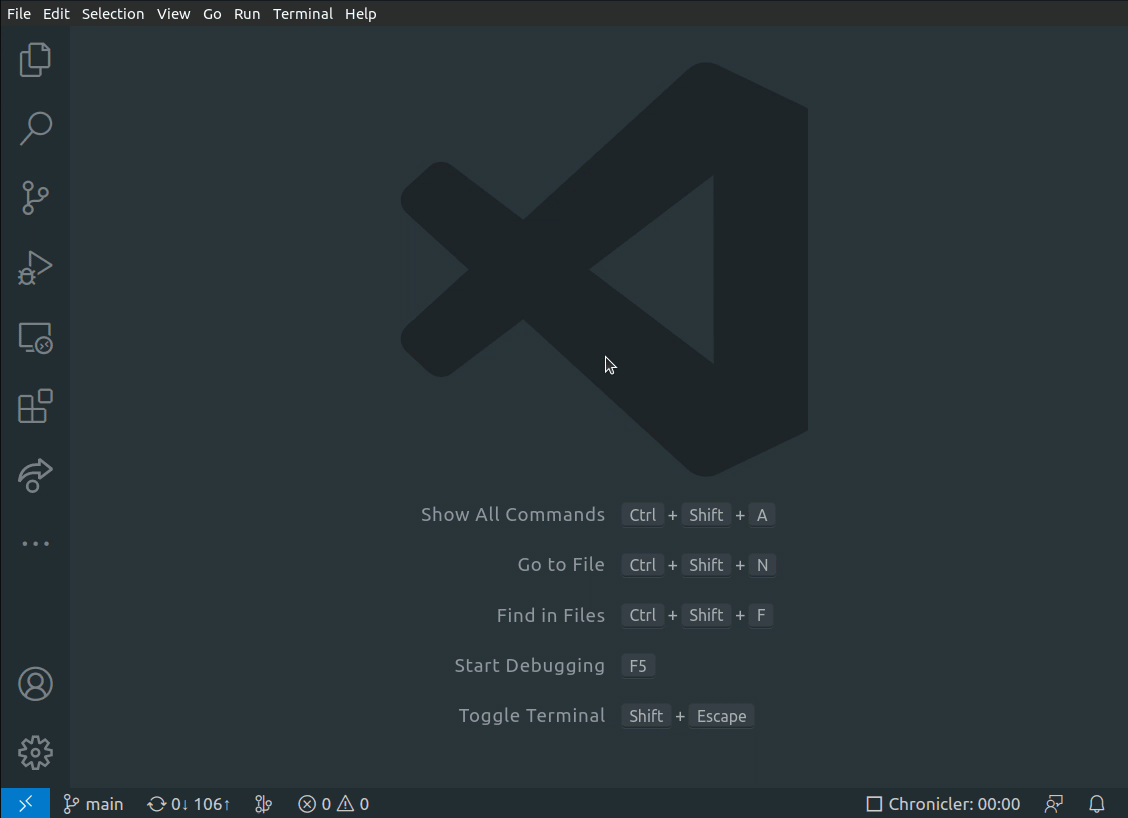Open Problems via warnings count icon
Viewport: 1128px width, 818px height.
tap(353, 804)
